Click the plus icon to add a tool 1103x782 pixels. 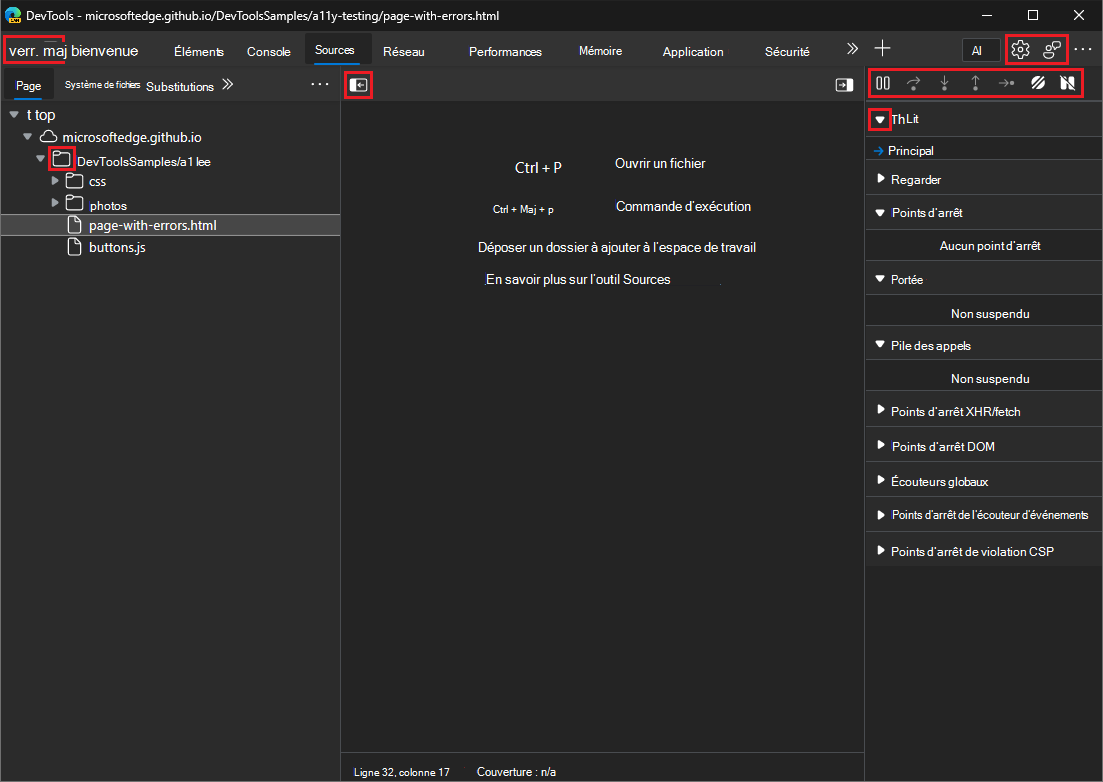(x=882, y=48)
